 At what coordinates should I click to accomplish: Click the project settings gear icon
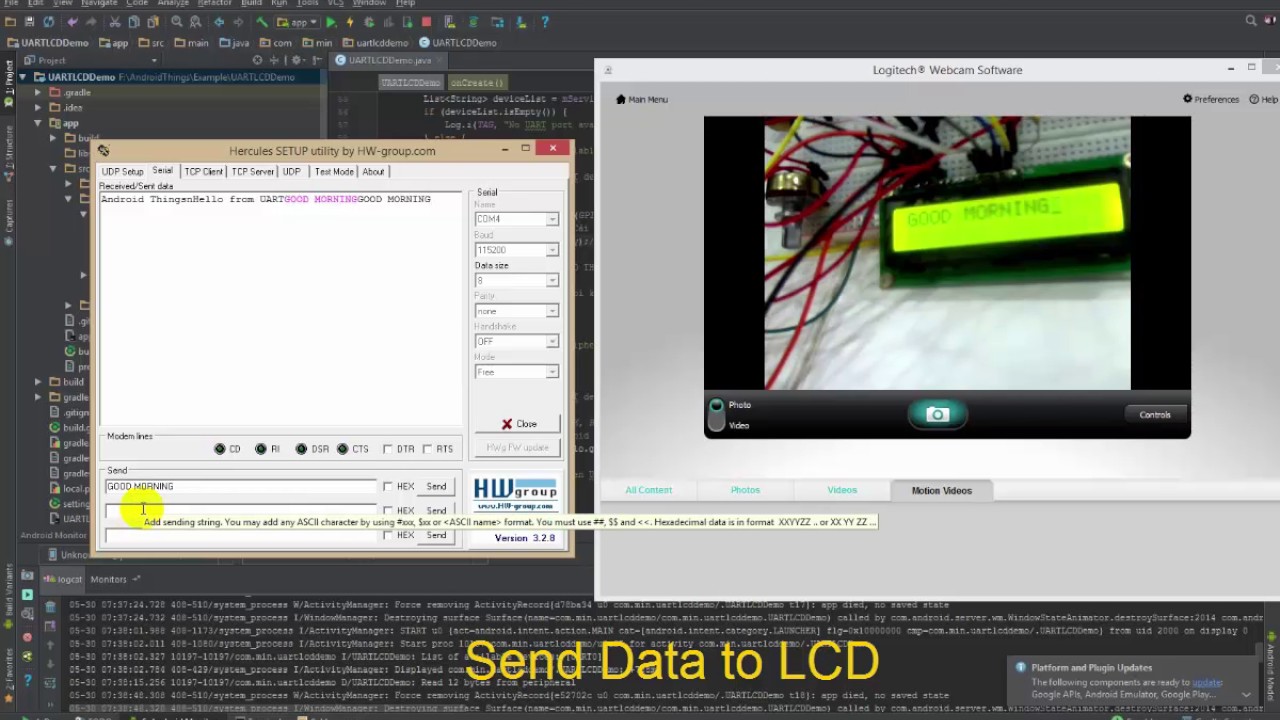coord(297,60)
